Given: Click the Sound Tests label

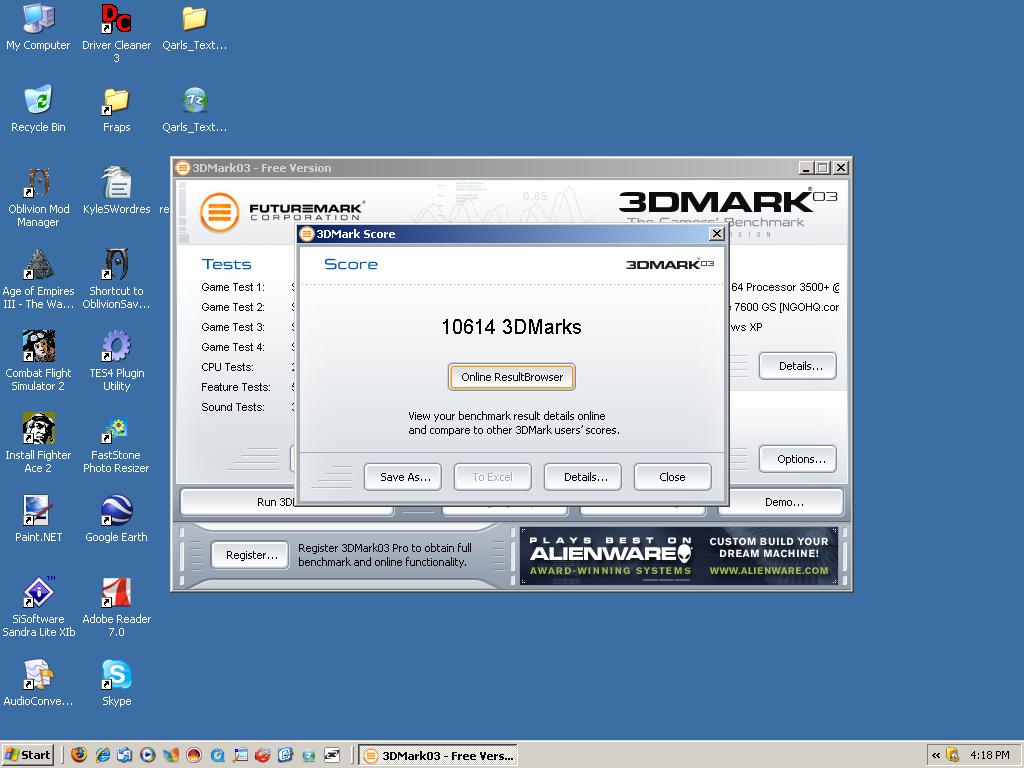Looking at the screenshot, I should (232, 407).
